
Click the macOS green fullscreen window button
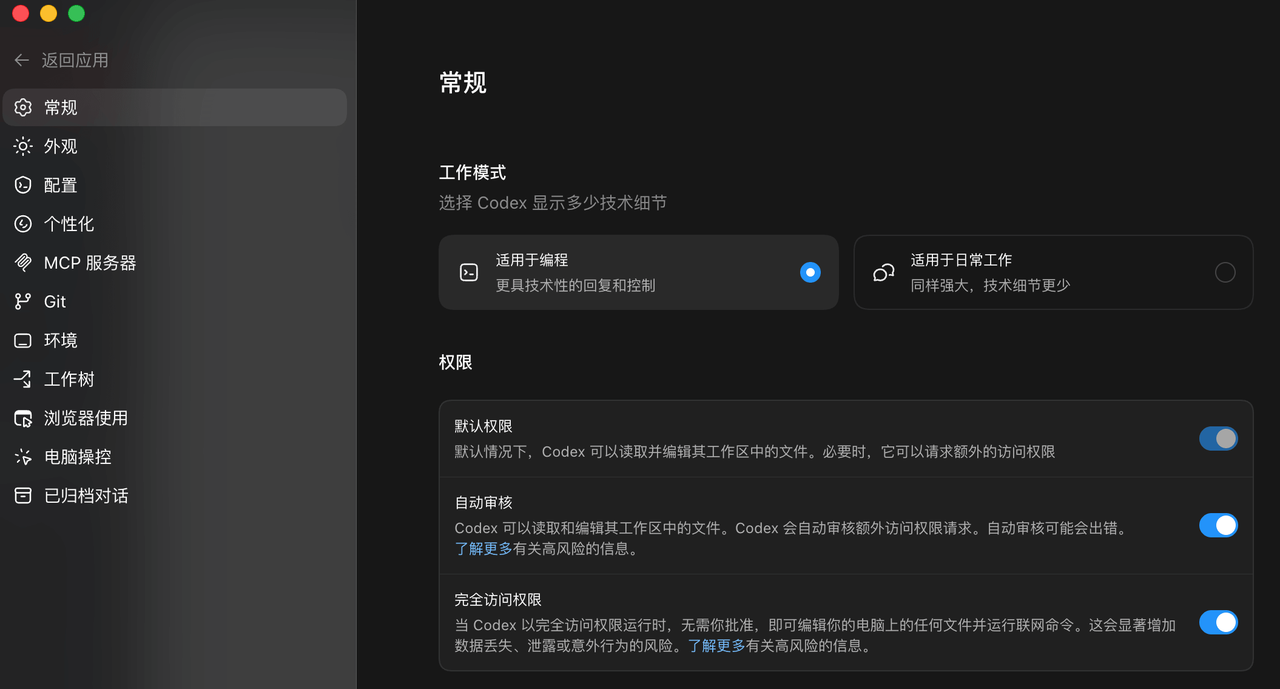coord(76,14)
